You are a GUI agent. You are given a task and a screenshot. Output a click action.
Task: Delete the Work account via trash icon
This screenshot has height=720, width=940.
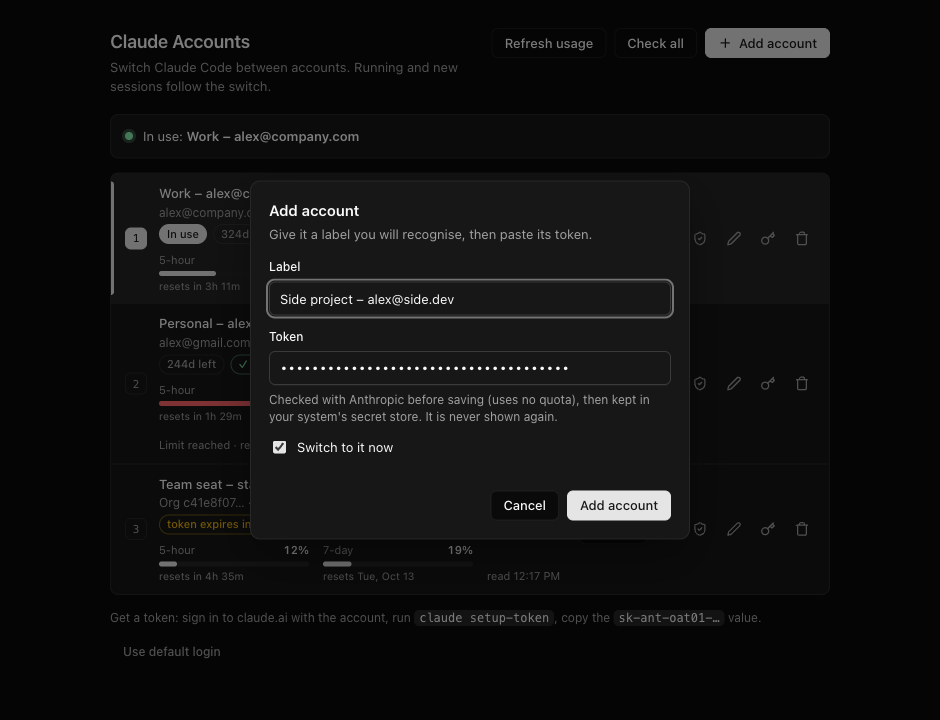point(802,239)
